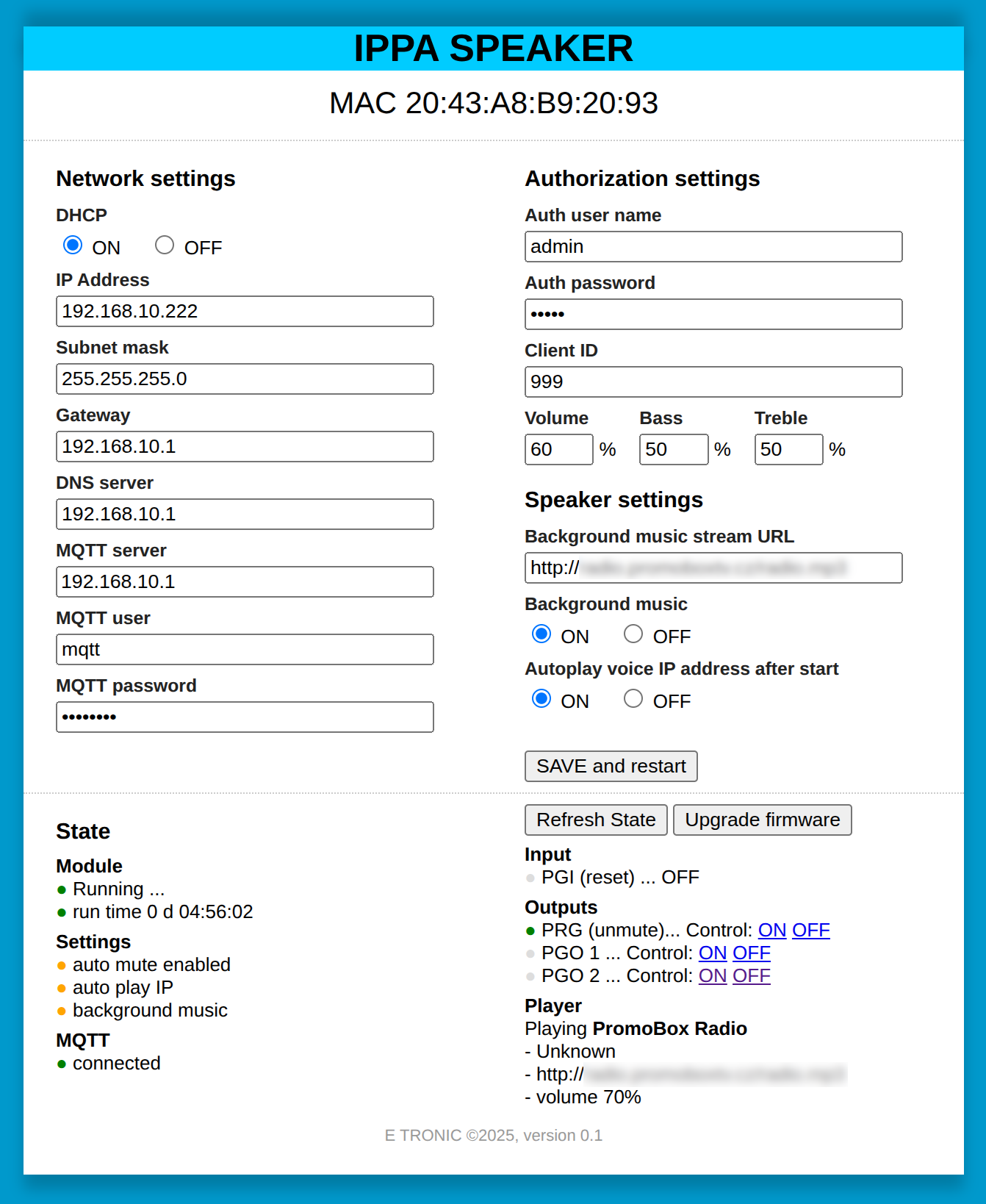Focus the Gateway input field
This screenshot has height=1204, width=986.
[x=245, y=447]
